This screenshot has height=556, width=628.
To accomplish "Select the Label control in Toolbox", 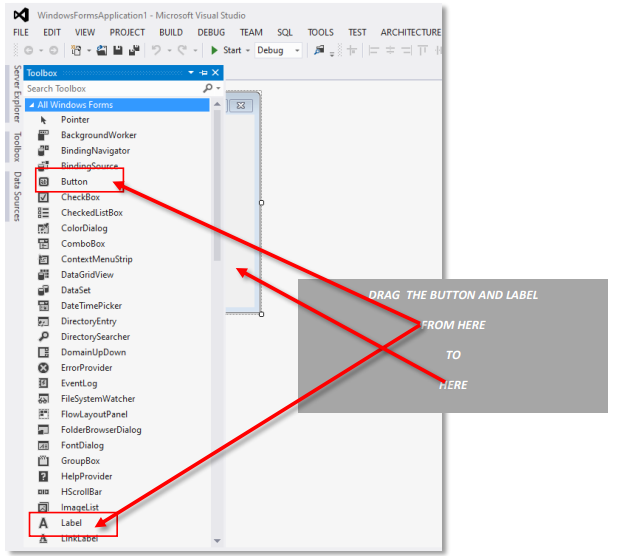I will tap(72, 523).
